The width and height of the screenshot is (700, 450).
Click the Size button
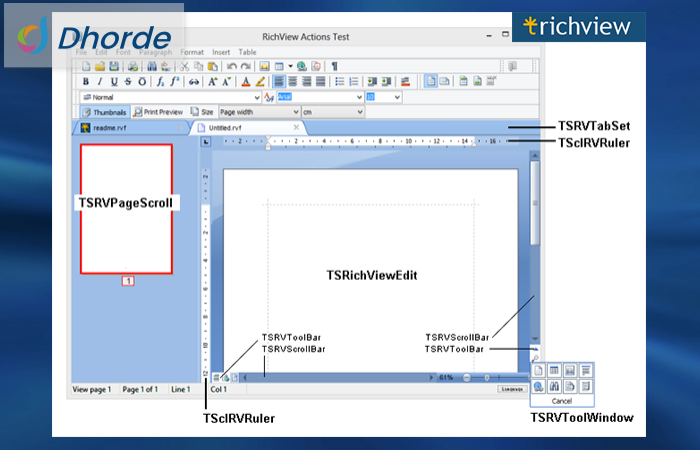(202, 112)
